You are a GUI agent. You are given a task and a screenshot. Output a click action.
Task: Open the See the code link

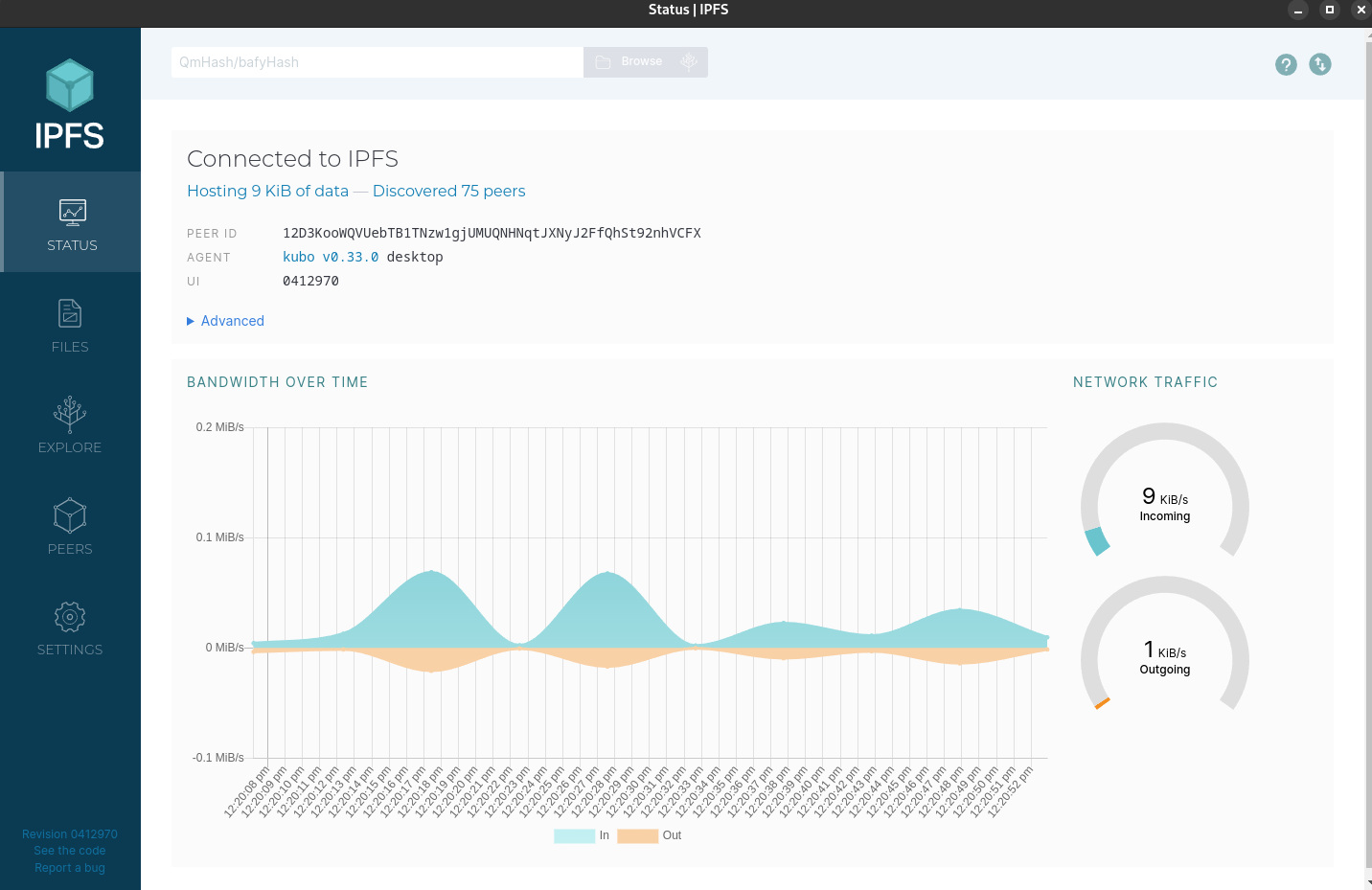coord(70,851)
